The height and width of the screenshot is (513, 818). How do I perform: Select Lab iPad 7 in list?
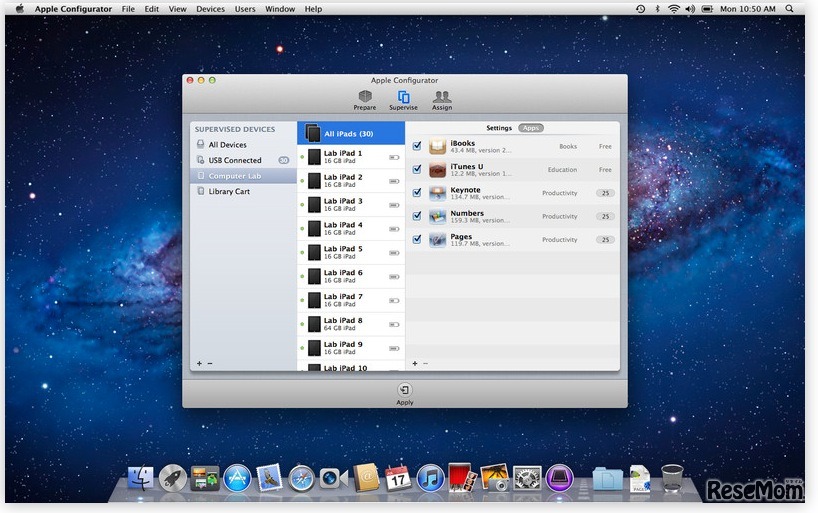[x=351, y=301]
